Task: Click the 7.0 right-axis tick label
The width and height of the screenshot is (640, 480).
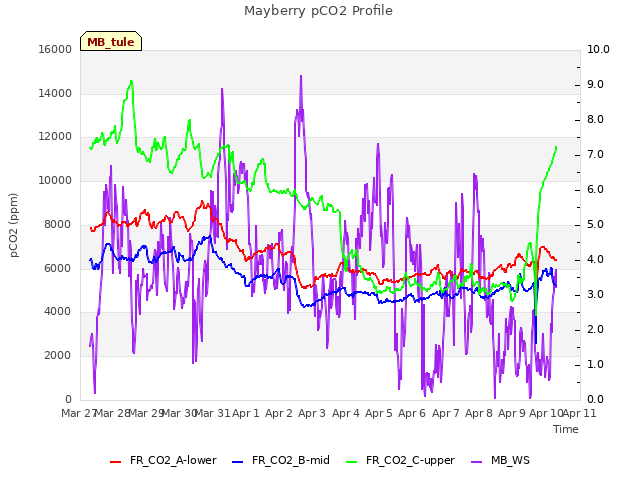Action: click(596, 155)
